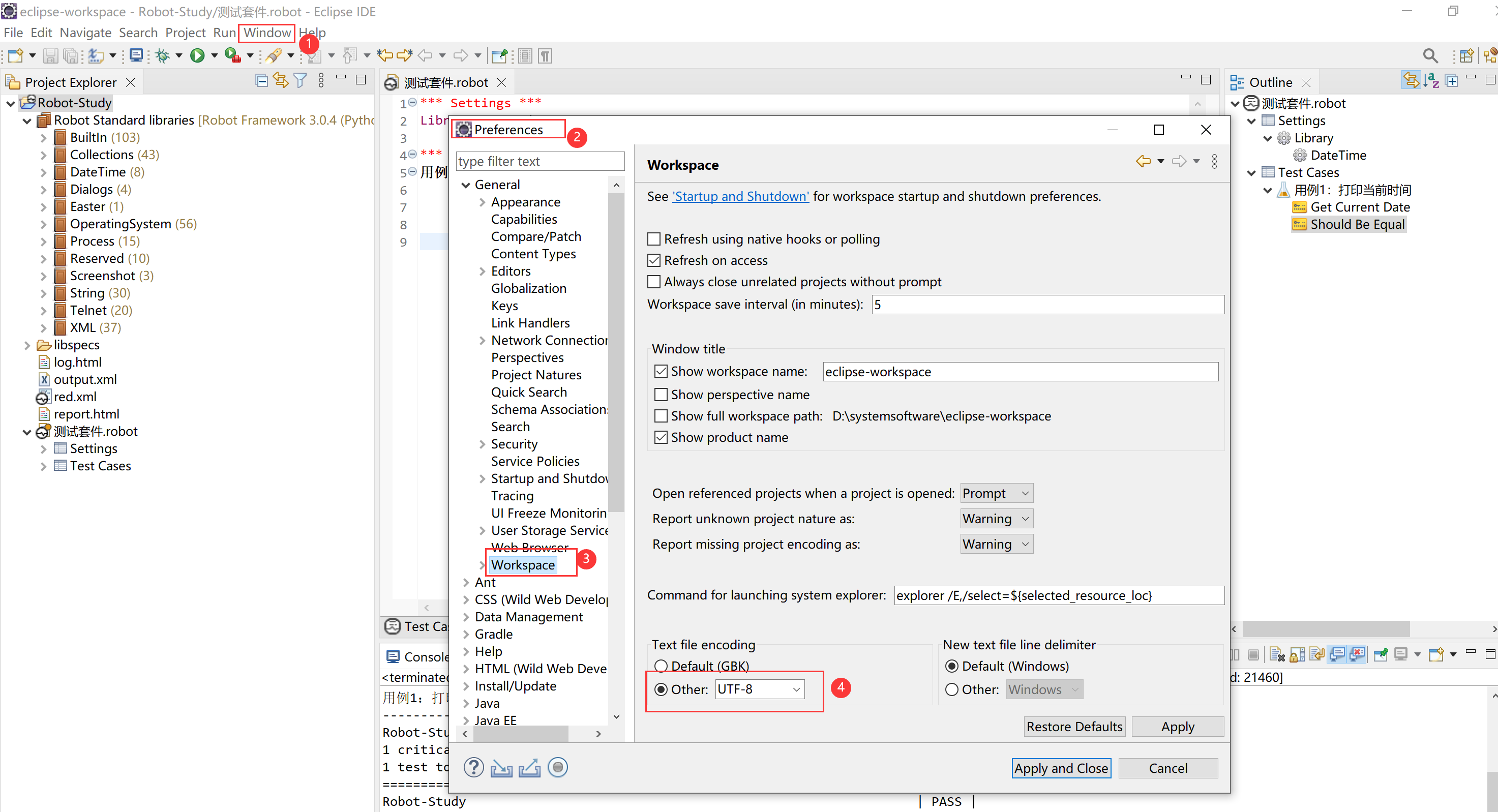Switch to the Console tab
The height and width of the screenshot is (812, 1498).
tap(418, 656)
